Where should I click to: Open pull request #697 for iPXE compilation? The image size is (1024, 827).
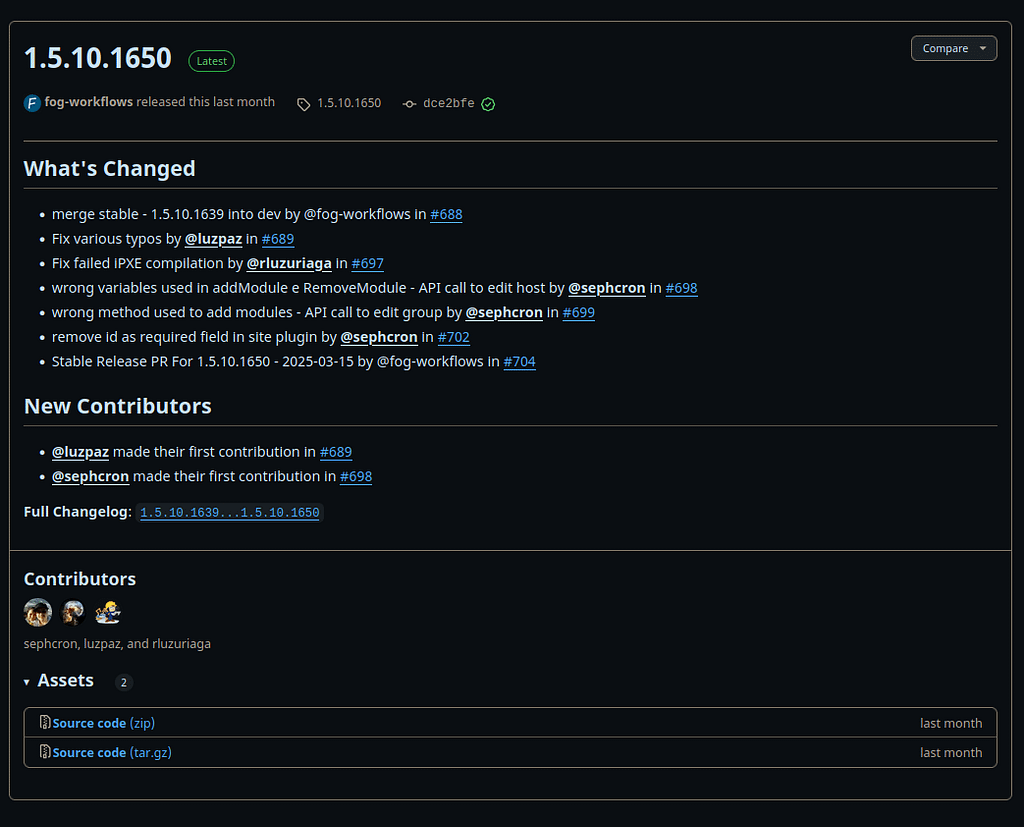pos(367,263)
